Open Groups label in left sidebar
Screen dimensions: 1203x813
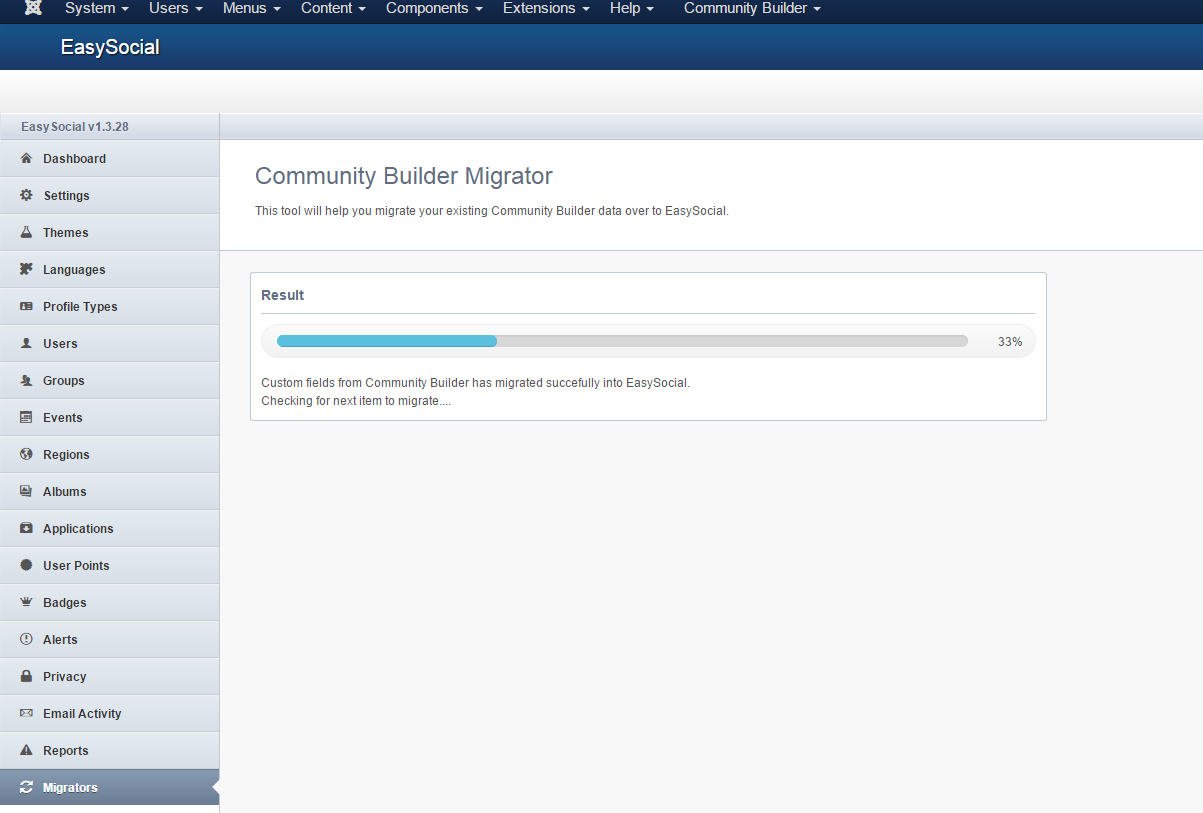64,381
